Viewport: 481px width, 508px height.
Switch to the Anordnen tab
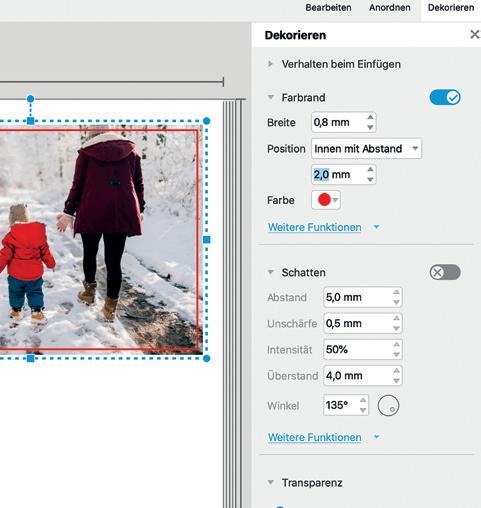[390, 8]
